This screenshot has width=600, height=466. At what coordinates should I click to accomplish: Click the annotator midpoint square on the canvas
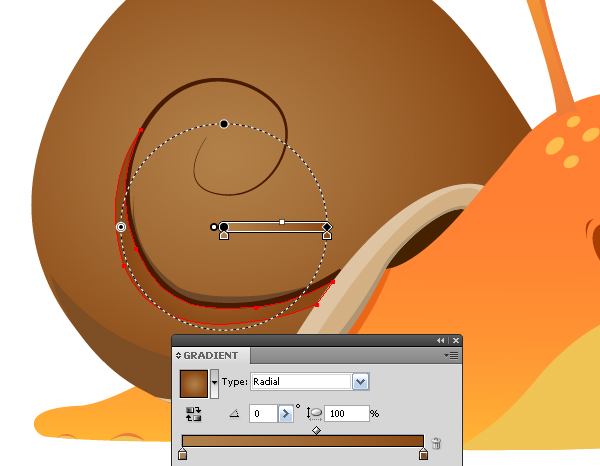[282, 222]
